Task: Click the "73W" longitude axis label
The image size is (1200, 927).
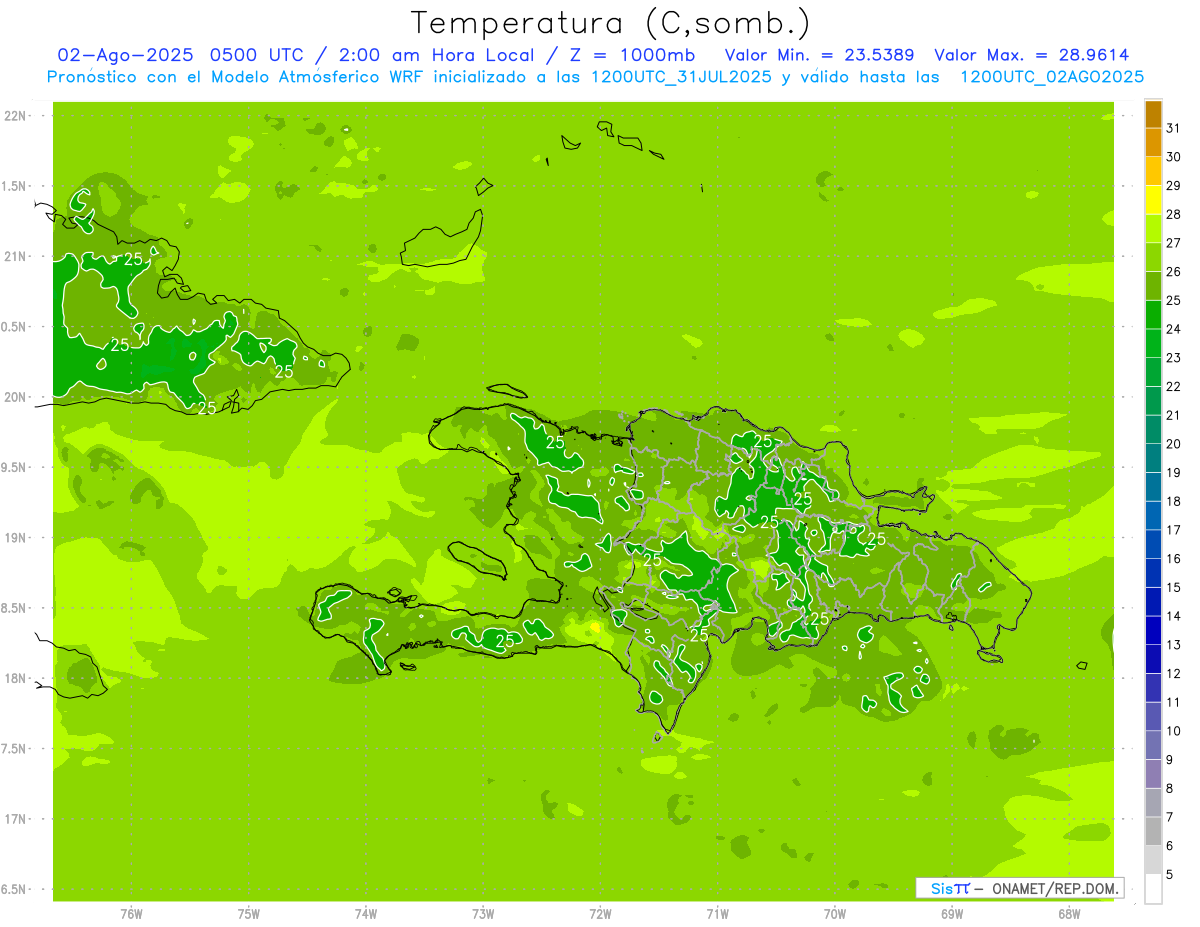Action: coord(483,914)
